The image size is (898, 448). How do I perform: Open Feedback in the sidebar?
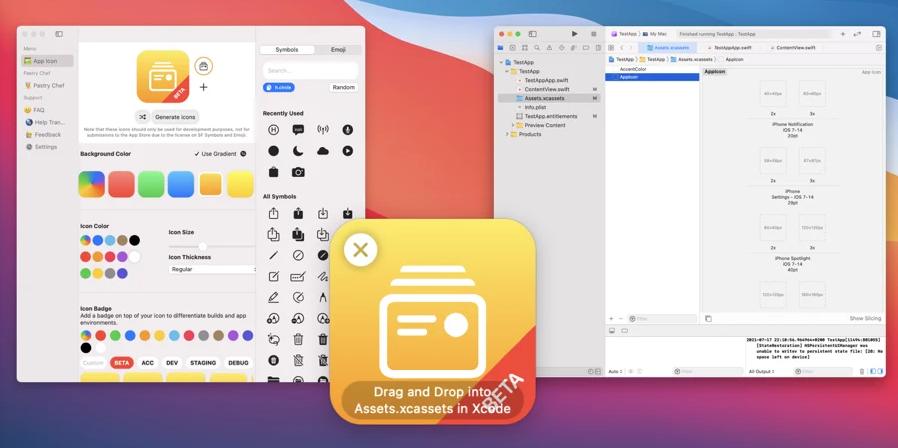click(43, 135)
